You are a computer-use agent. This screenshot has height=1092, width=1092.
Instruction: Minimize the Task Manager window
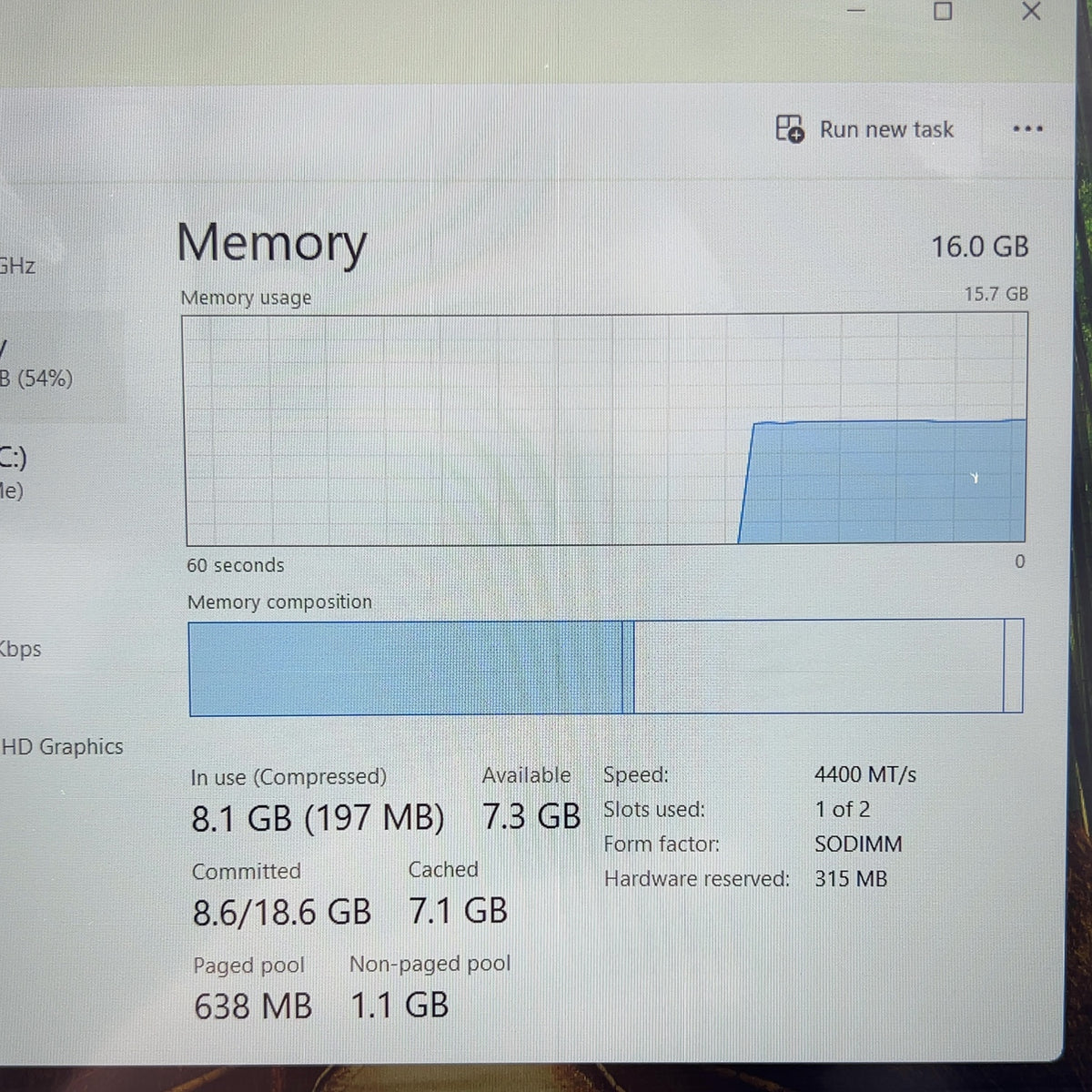point(855,10)
